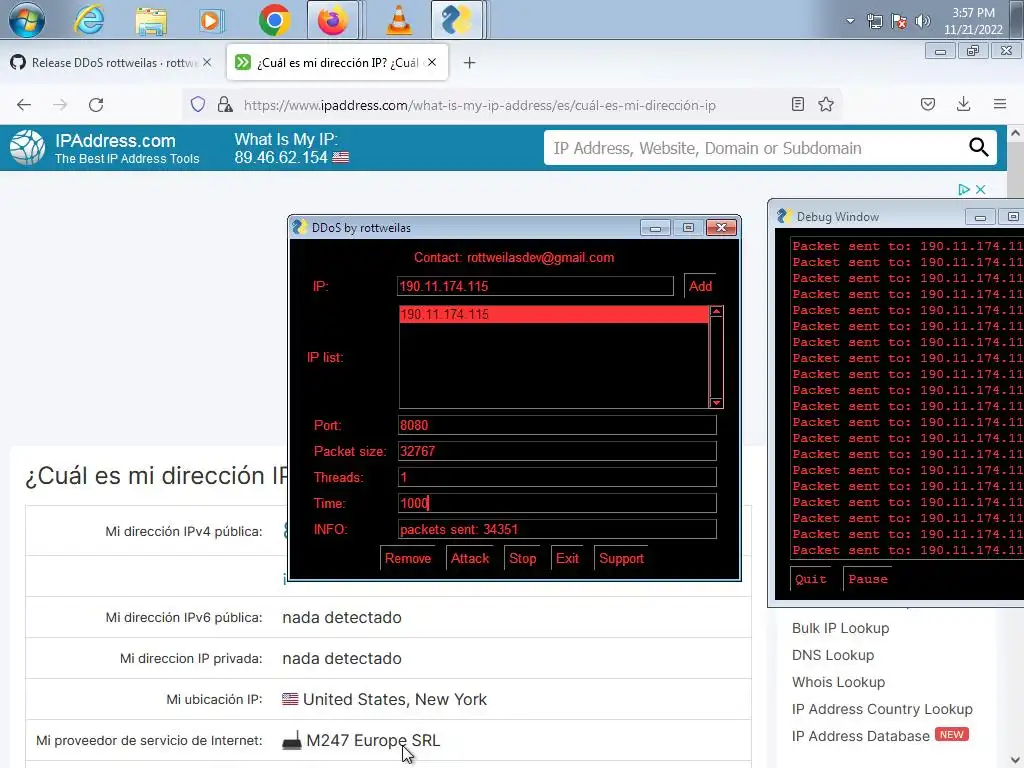Click the 89.46.62.154 IP text
This screenshot has width=1024, height=768.
[281, 157]
